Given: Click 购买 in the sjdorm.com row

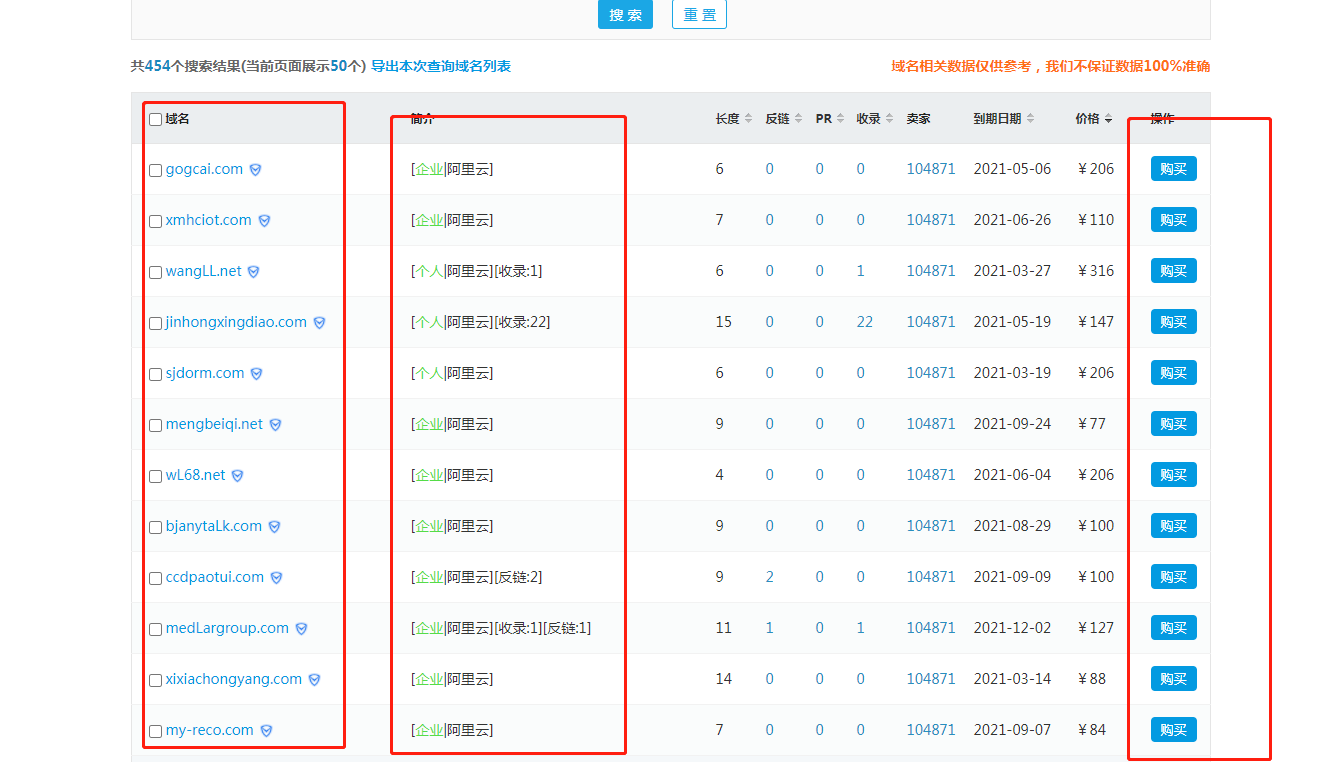Looking at the screenshot, I should tap(1173, 373).
